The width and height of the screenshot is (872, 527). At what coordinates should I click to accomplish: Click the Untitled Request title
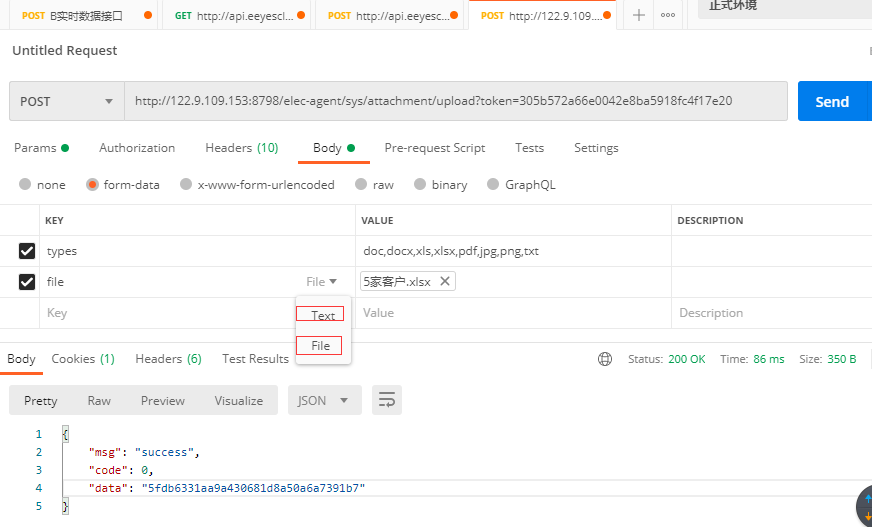[65, 51]
